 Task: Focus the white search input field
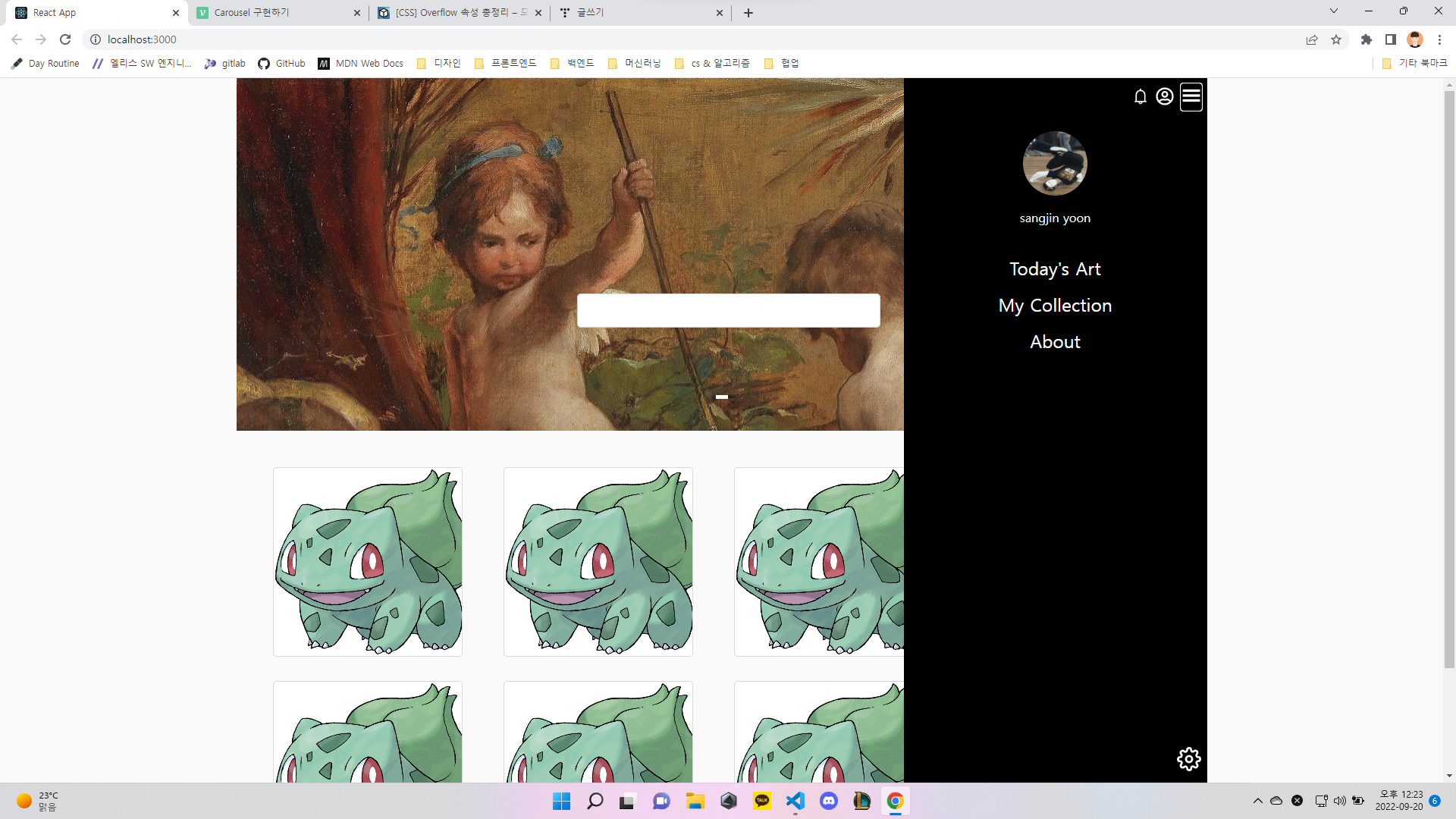(x=729, y=311)
